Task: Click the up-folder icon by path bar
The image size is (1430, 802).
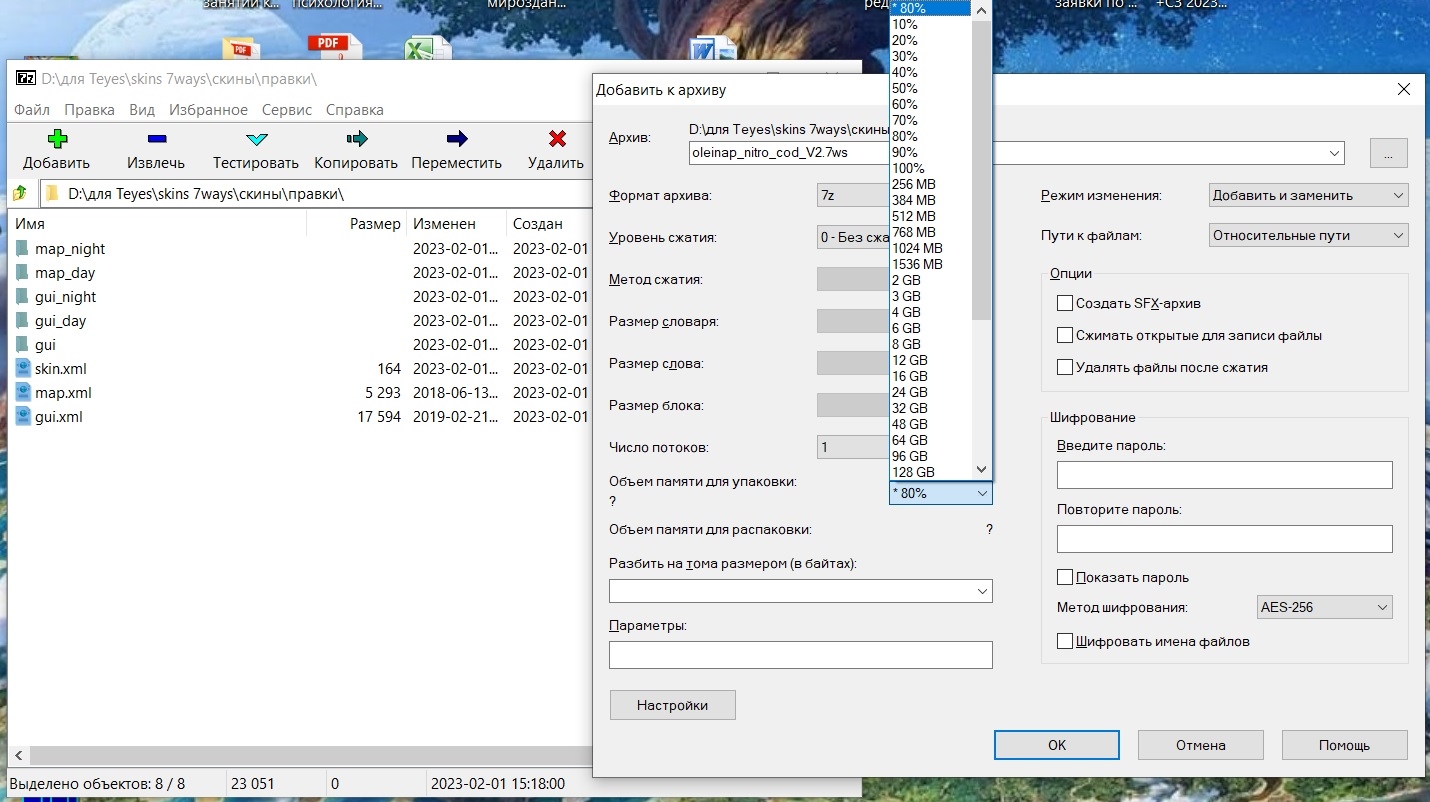Action: (20, 193)
